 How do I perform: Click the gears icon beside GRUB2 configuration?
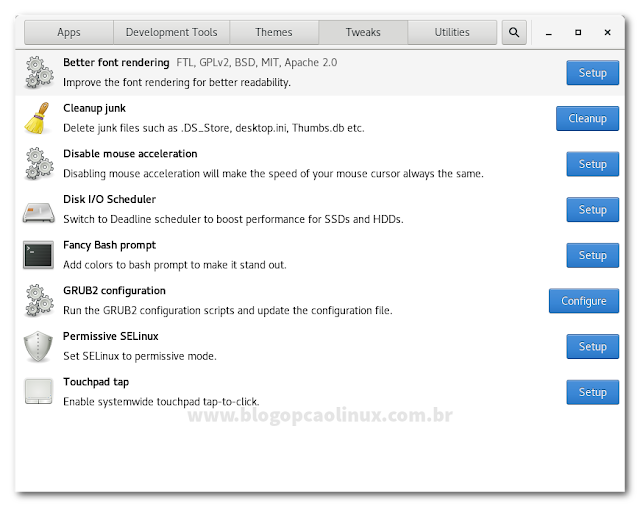pyautogui.click(x=39, y=301)
